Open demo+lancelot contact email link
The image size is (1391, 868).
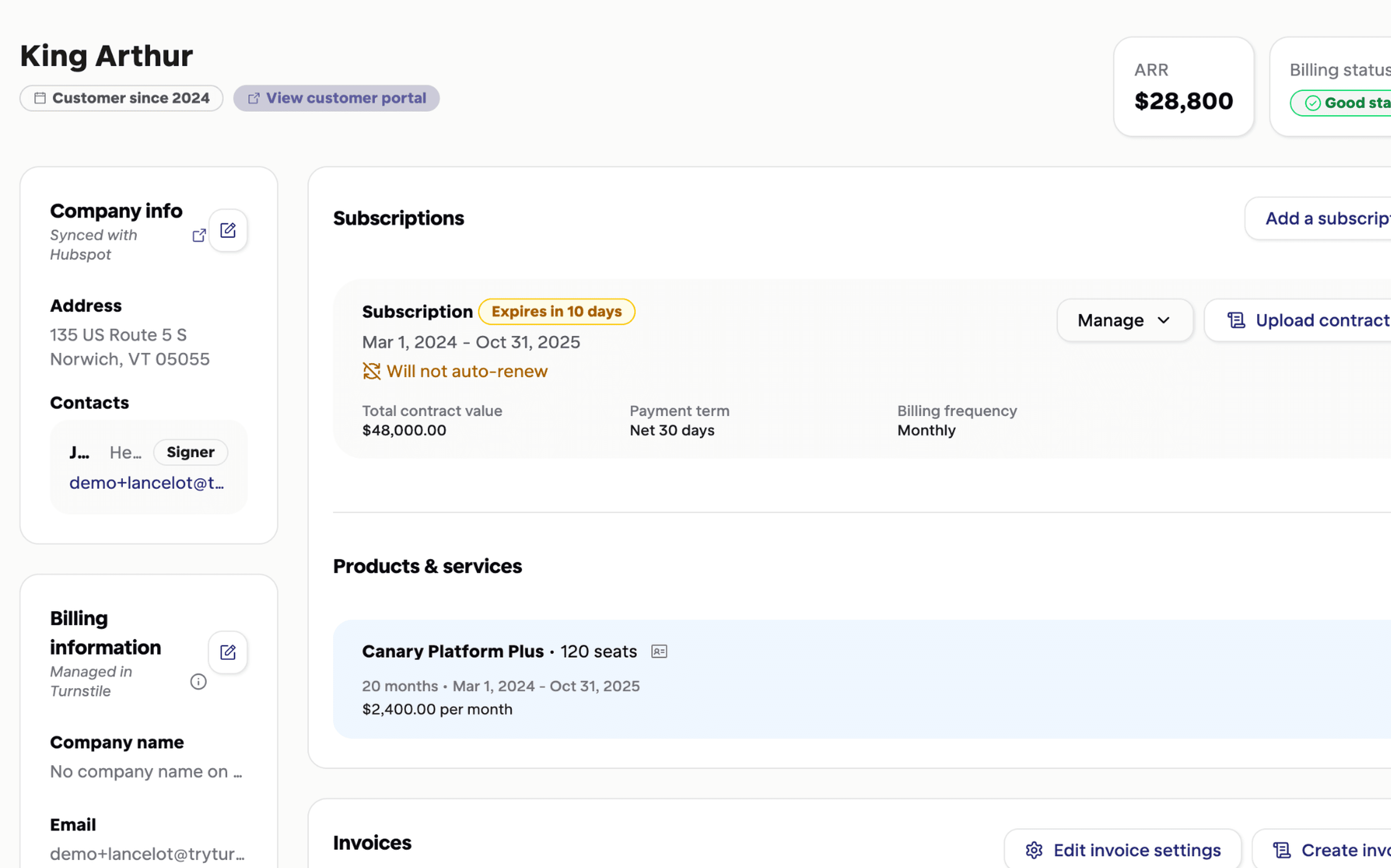tap(147, 483)
